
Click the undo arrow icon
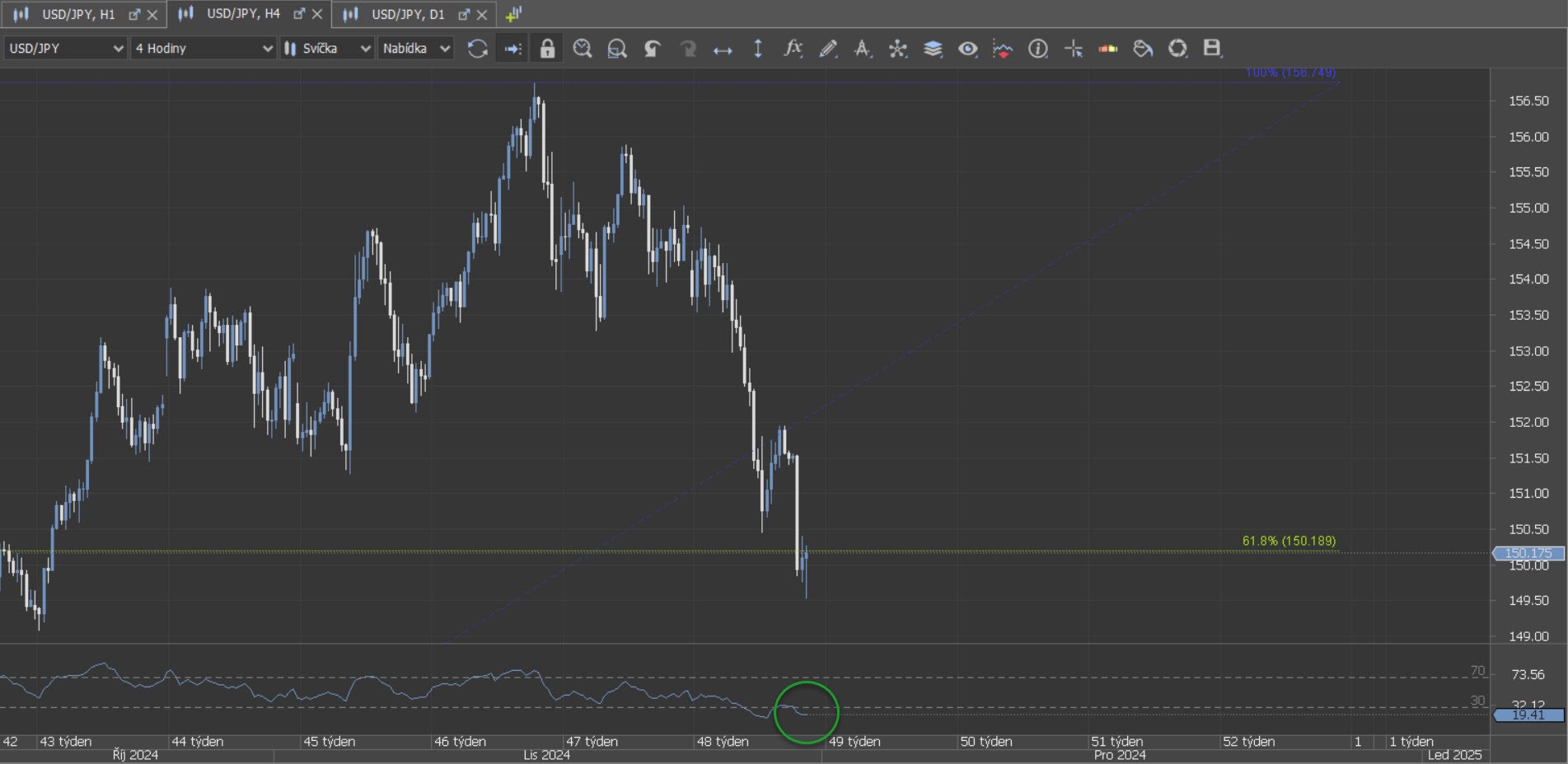tap(652, 49)
